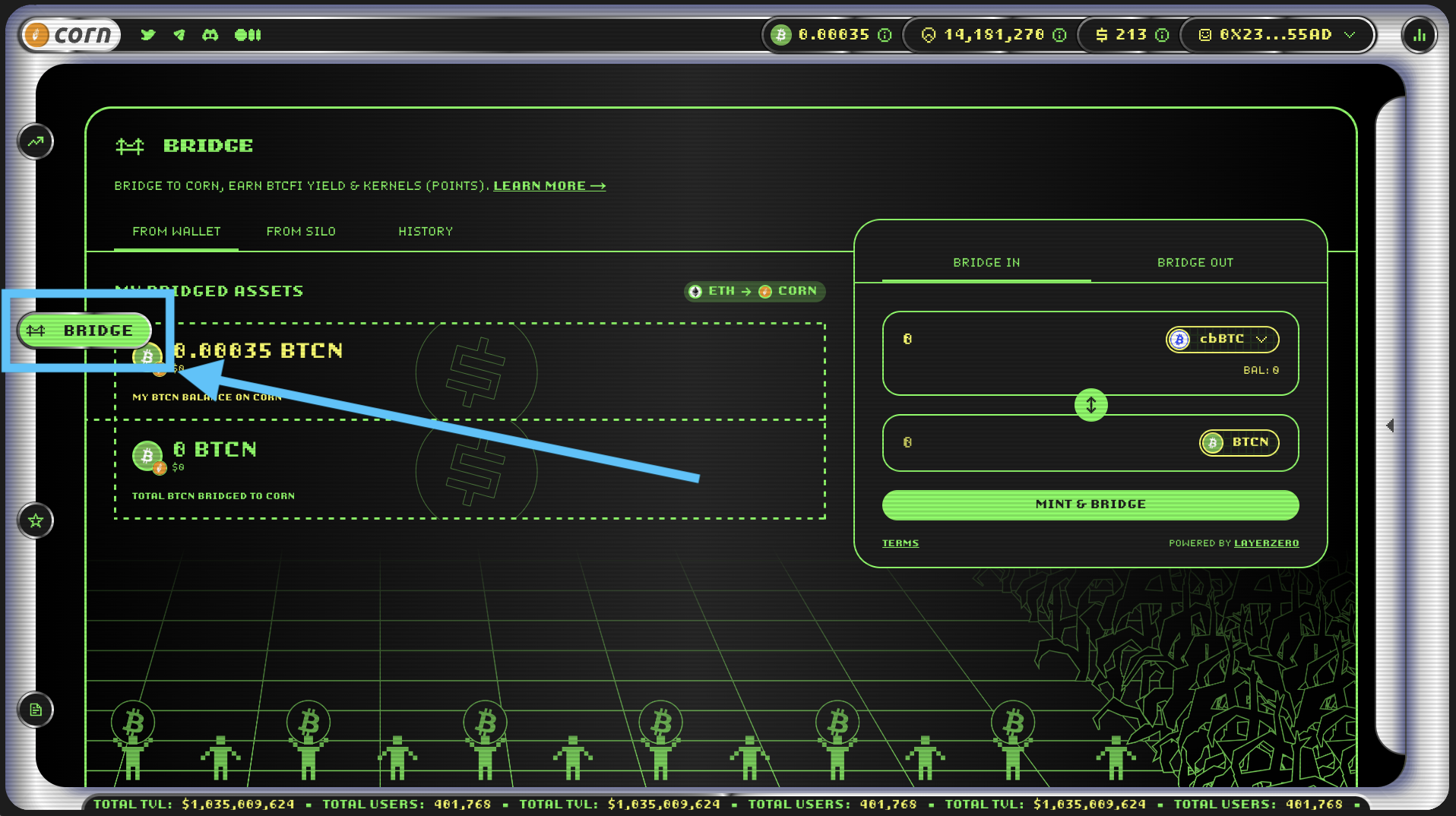The image size is (1456, 816).
Task: Click the document sidebar icon
Action: click(x=36, y=710)
